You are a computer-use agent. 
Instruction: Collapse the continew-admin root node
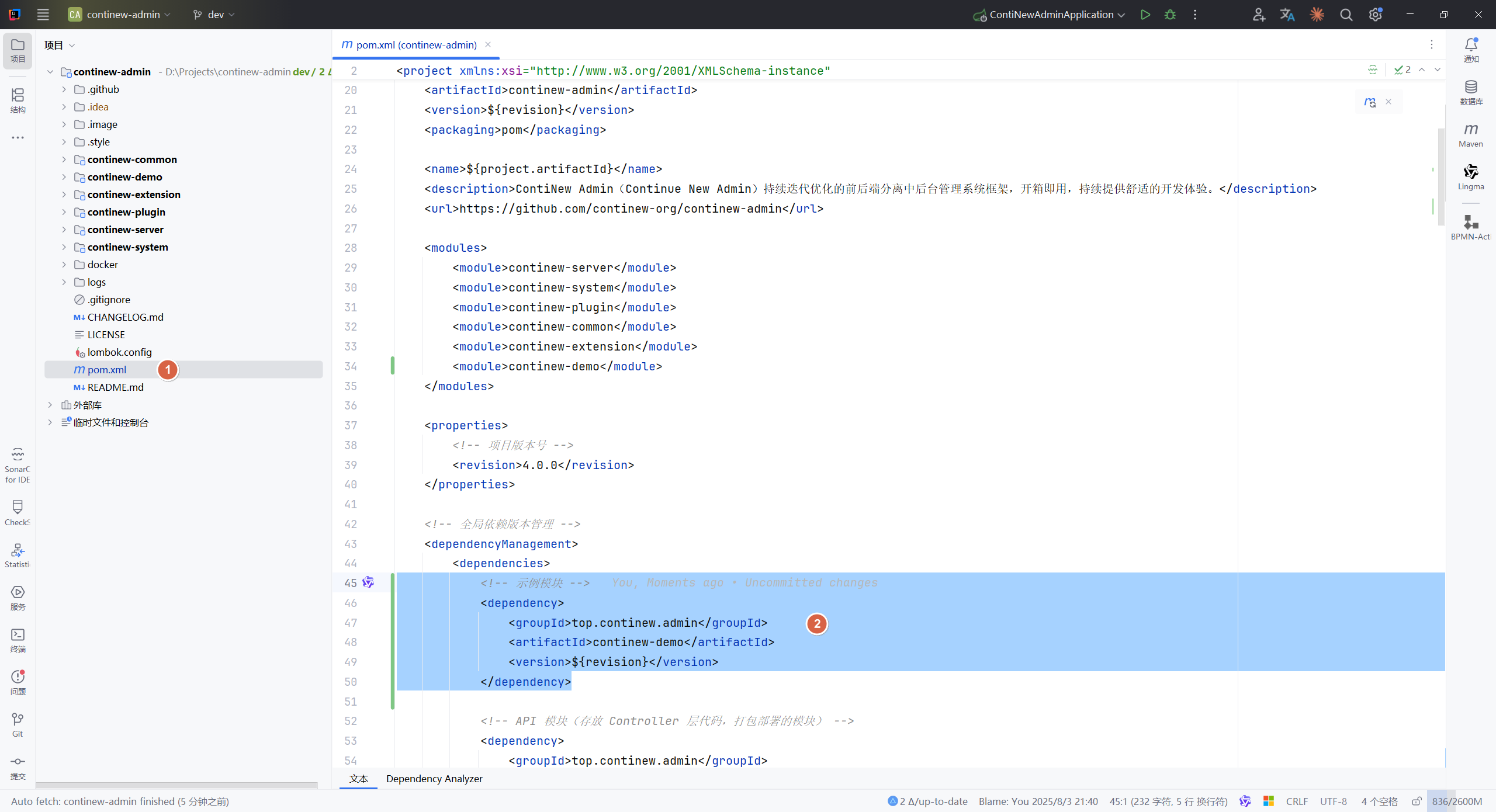(50, 72)
